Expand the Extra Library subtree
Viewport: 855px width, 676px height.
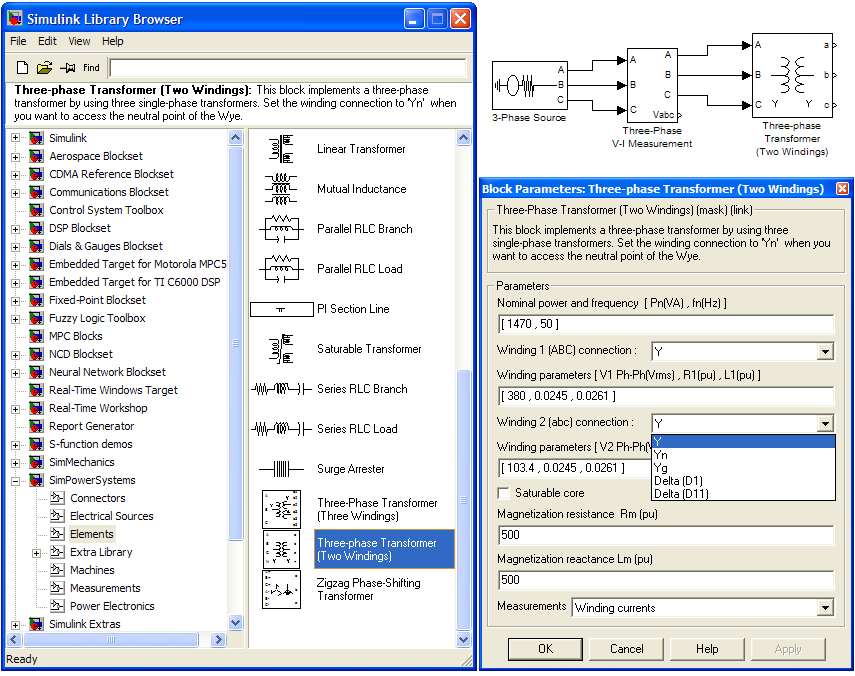(36, 553)
